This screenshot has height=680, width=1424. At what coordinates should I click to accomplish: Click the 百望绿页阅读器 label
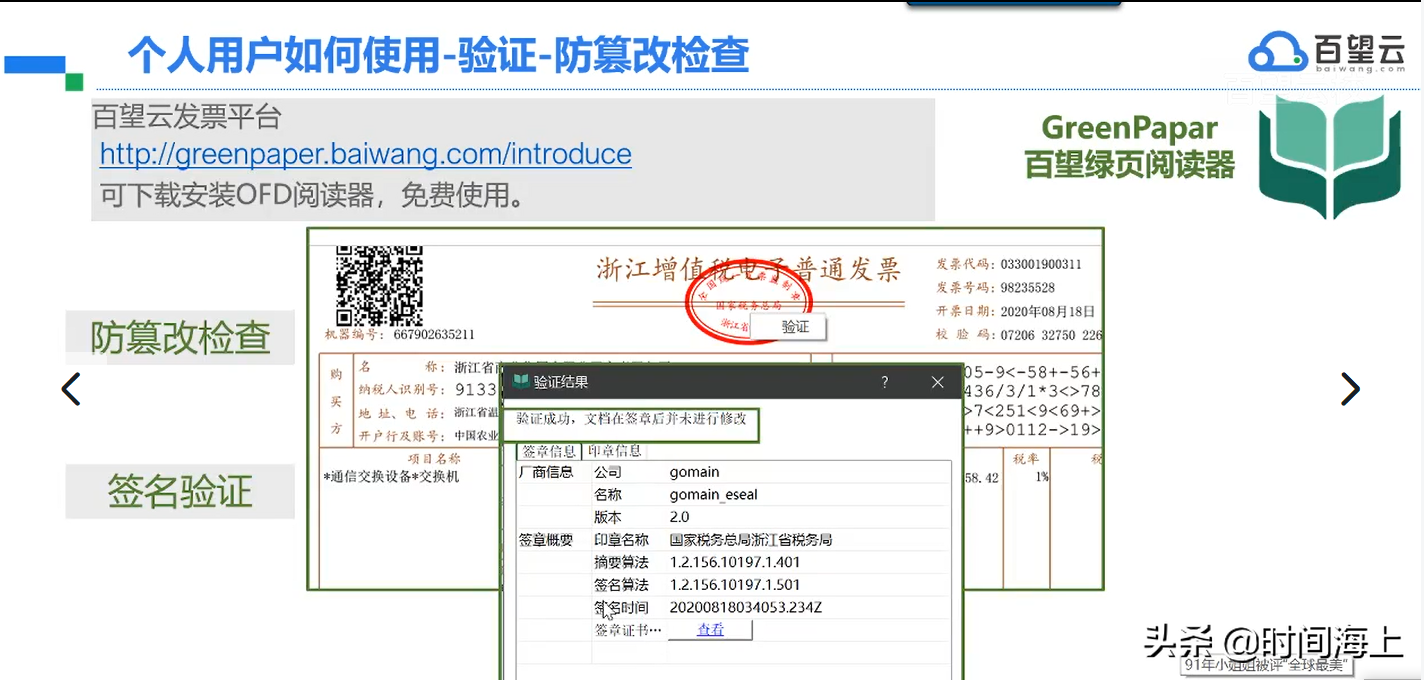click(x=1130, y=165)
